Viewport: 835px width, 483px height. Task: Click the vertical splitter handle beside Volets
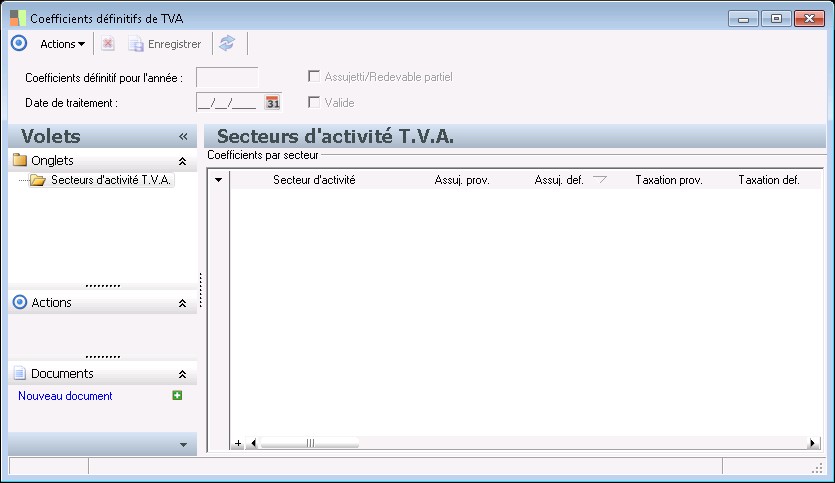[201, 290]
